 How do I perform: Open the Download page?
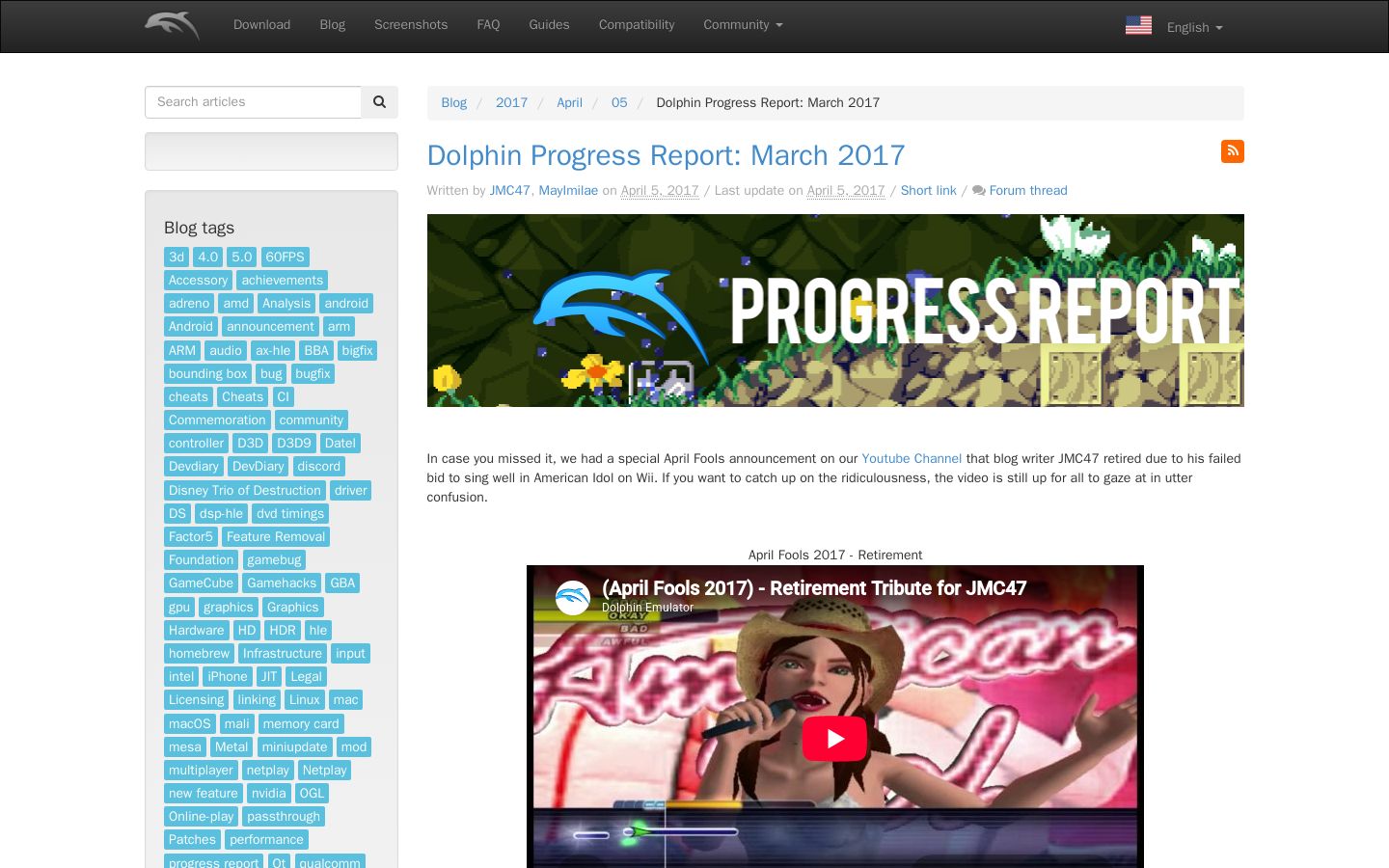pyautogui.click(x=261, y=25)
